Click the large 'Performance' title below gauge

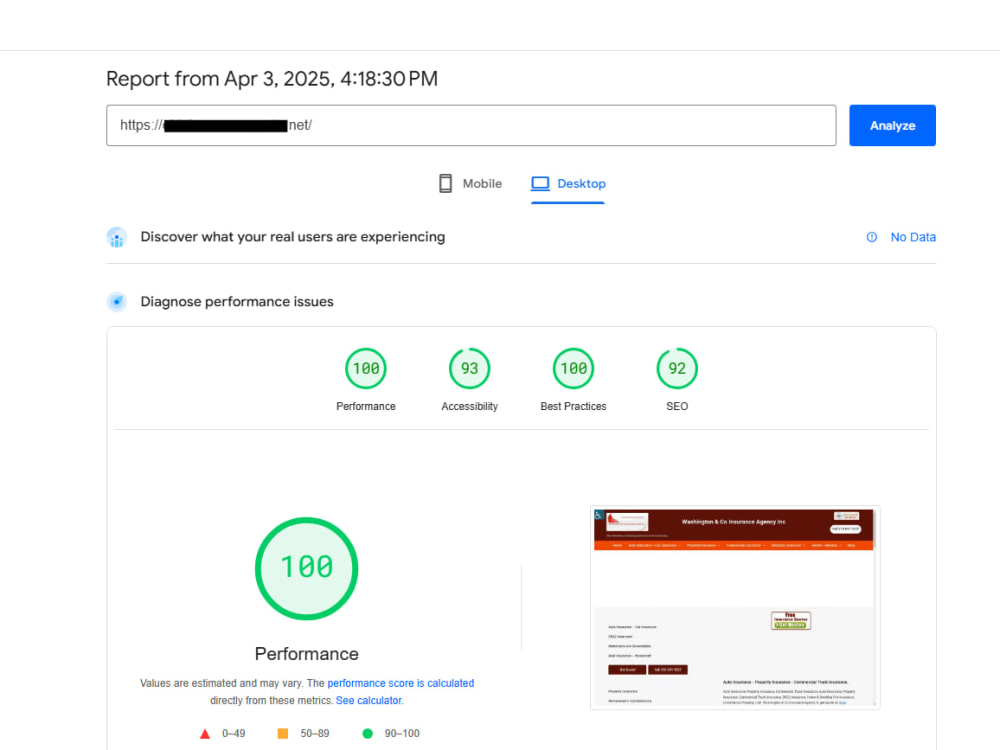point(307,654)
